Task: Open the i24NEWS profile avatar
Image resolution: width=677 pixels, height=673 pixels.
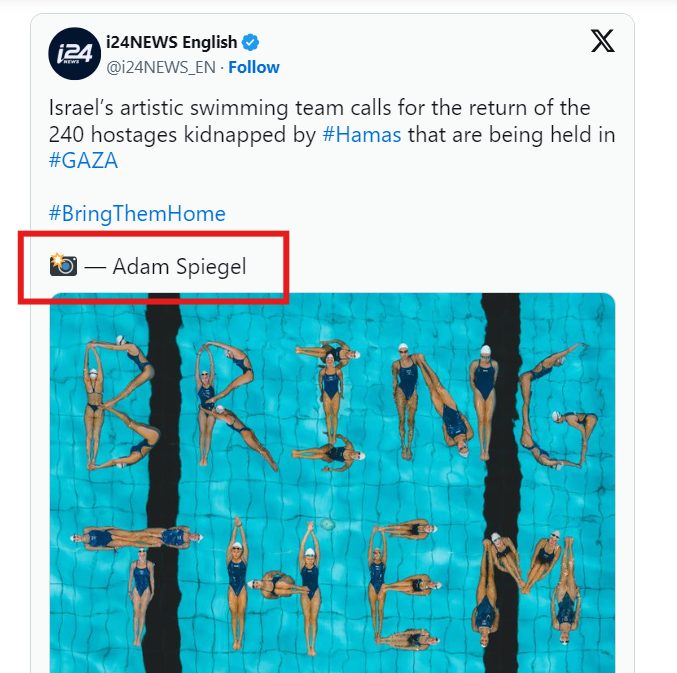Action: pos(74,54)
